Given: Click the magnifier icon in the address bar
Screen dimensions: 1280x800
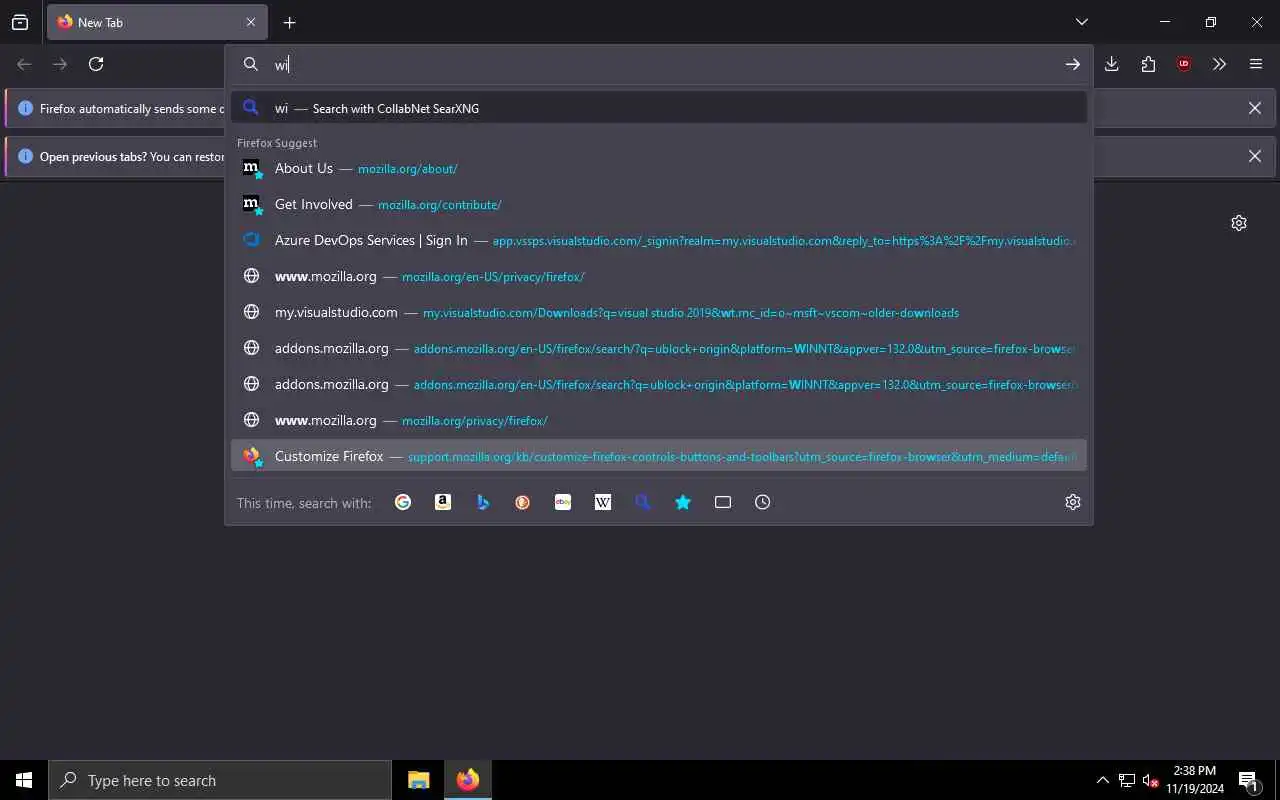Looking at the screenshot, I should [x=251, y=64].
